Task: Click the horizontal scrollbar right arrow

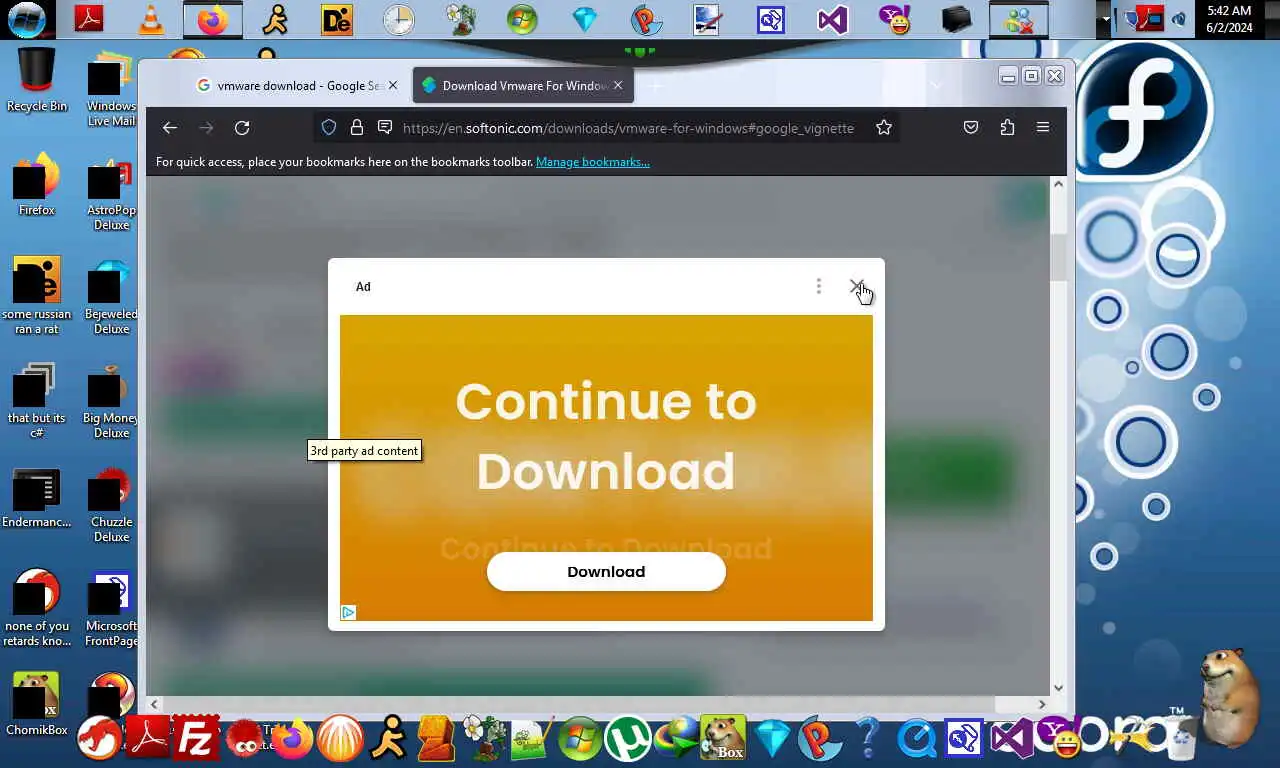Action: pos(1041,704)
